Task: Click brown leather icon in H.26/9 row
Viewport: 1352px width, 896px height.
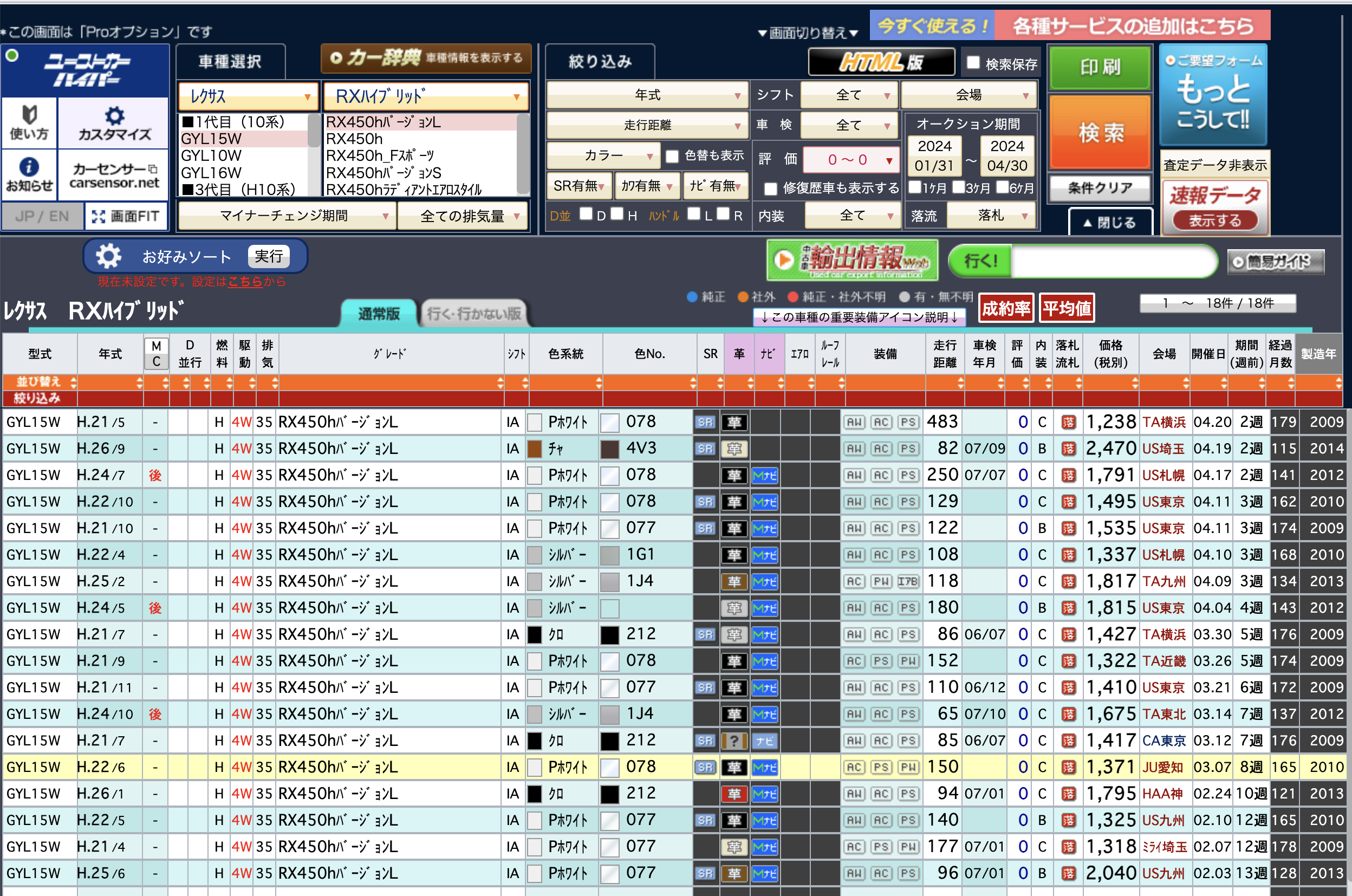Action: point(734,449)
